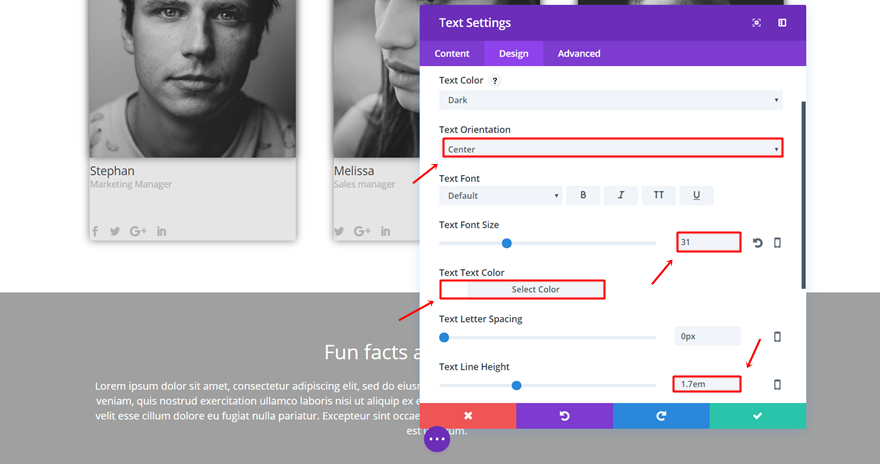Image resolution: width=880 pixels, height=464 pixels.
Task: Switch to the Advanced tab
Action: [x=579, y=54]
